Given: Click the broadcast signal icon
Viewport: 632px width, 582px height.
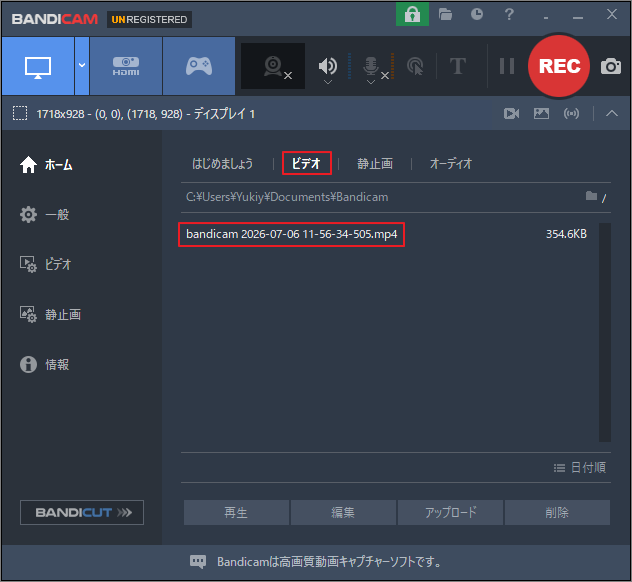Looking at the screenshot, I should [x=571, y=114].
